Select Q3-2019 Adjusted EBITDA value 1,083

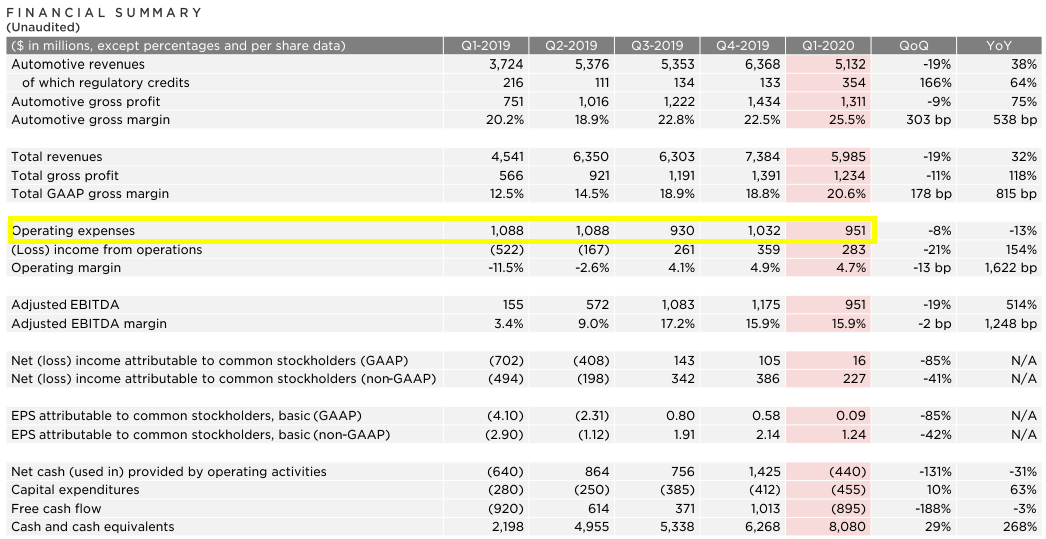click(678, 305)
